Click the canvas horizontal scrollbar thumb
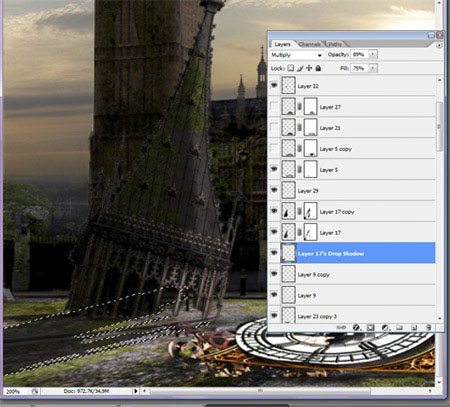This screenshot has width=450, height=407. pos(260,391)
